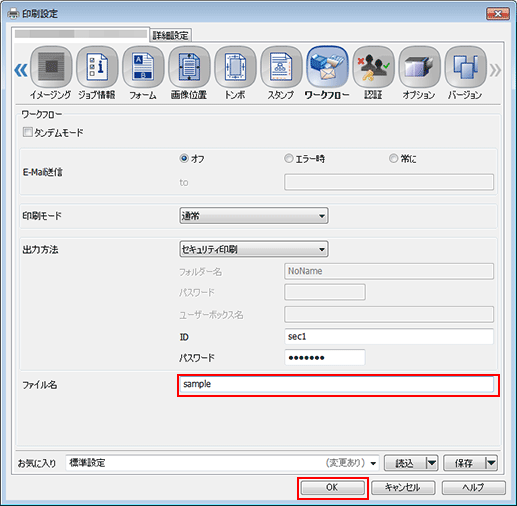Click the enabled パスワード field with dots
This screenshot has width=517, height=506.
[325, 357]
